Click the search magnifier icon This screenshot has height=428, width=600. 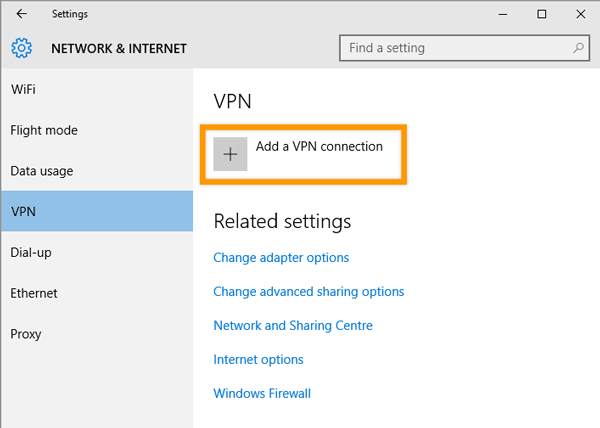tap(579, 47)
